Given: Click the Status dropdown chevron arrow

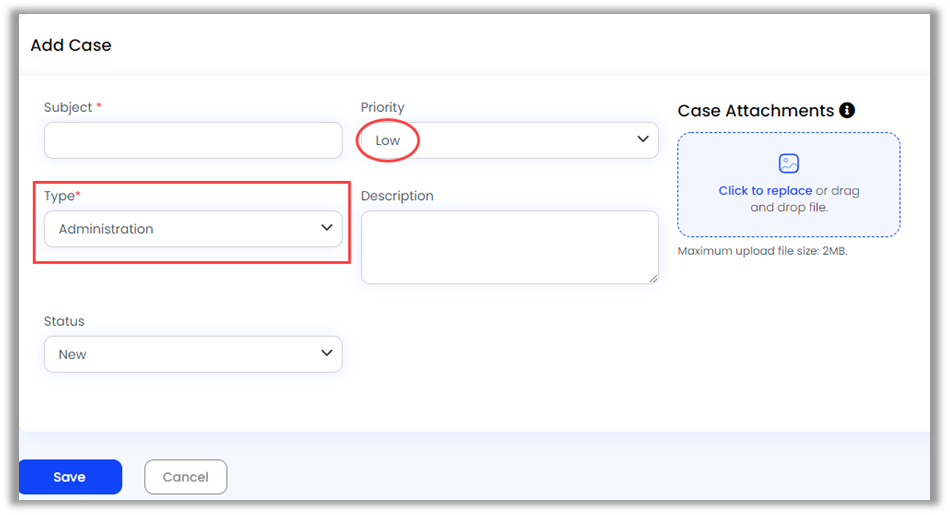Looking at the screenshot, I should [x=326, y=353].
